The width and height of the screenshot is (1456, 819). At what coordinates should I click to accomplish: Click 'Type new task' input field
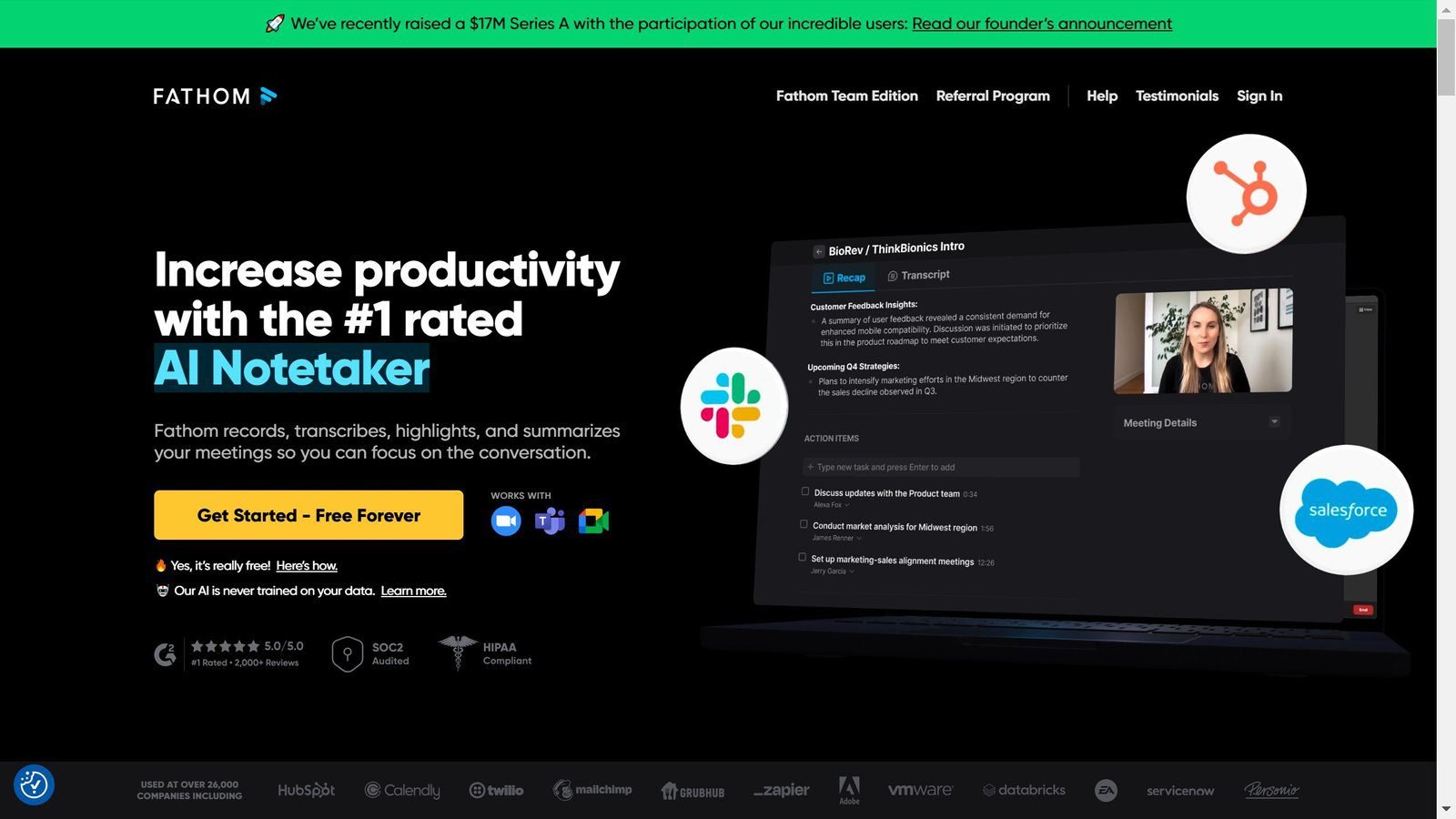point(941,467)
